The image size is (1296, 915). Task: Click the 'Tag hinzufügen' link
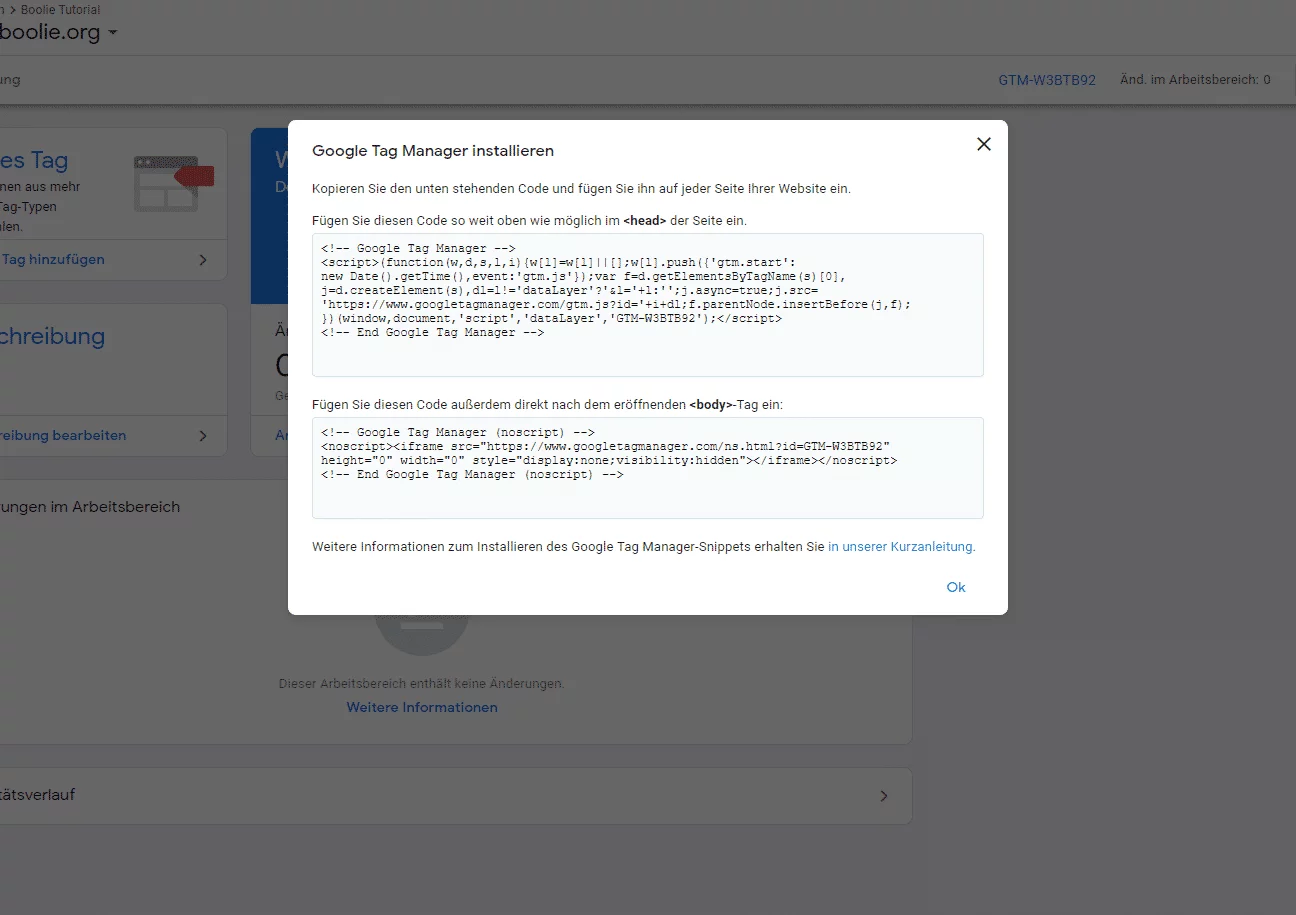53,259
